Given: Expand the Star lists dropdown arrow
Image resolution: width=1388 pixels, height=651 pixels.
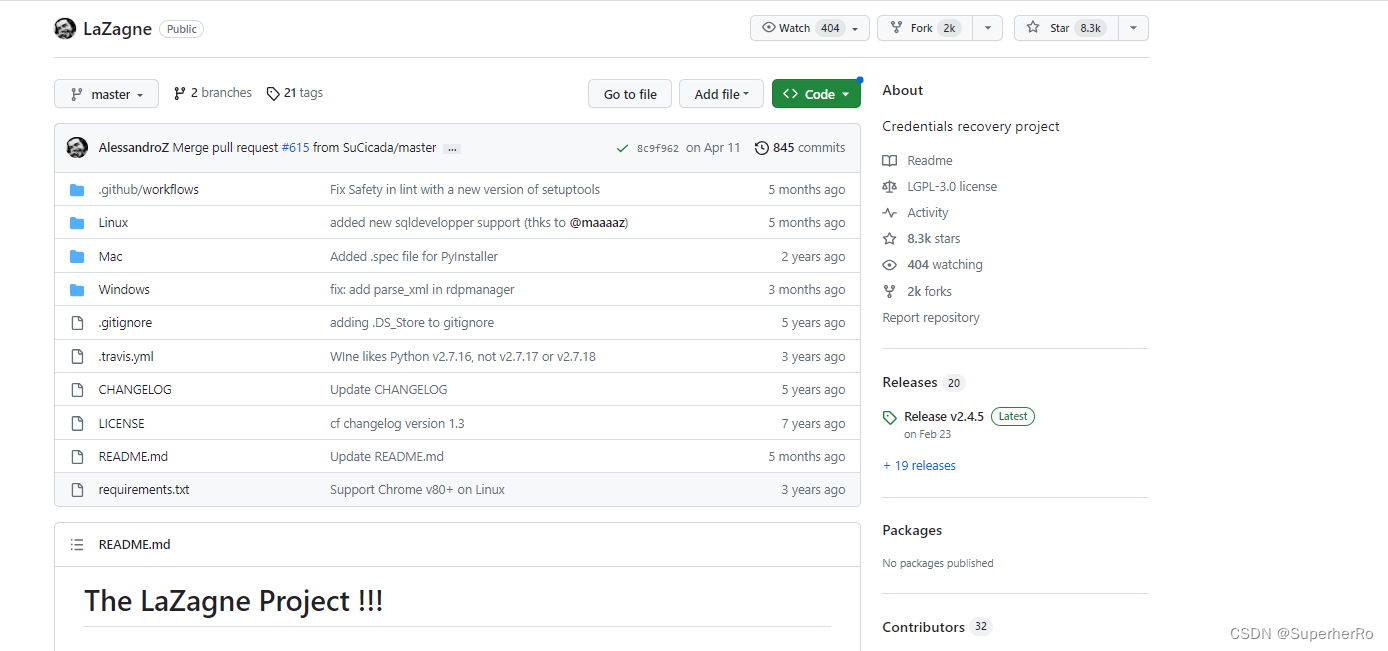Looking at the screenshot, I should 1133,28.
